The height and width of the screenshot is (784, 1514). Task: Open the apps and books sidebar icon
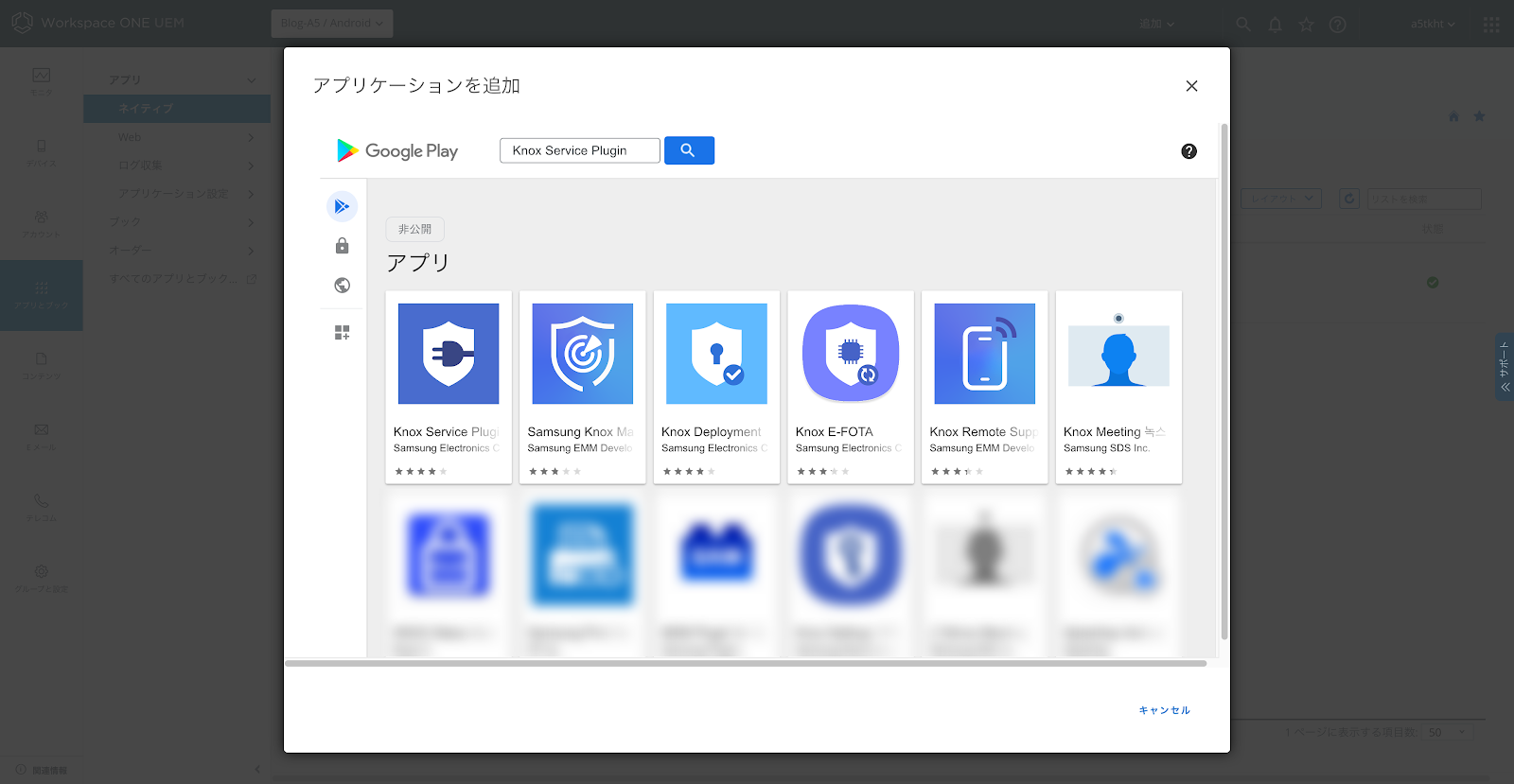click(42, 295)
